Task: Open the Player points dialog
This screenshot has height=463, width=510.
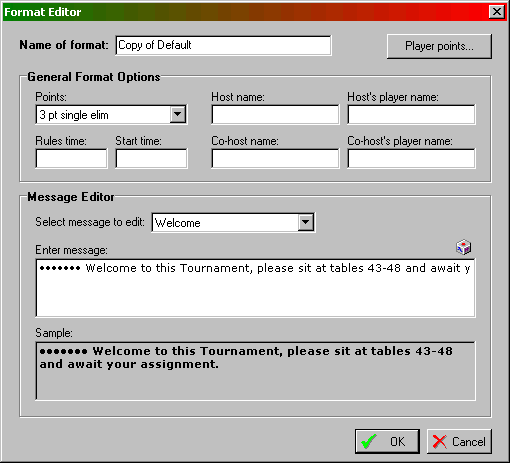Action: coord(439,46)
